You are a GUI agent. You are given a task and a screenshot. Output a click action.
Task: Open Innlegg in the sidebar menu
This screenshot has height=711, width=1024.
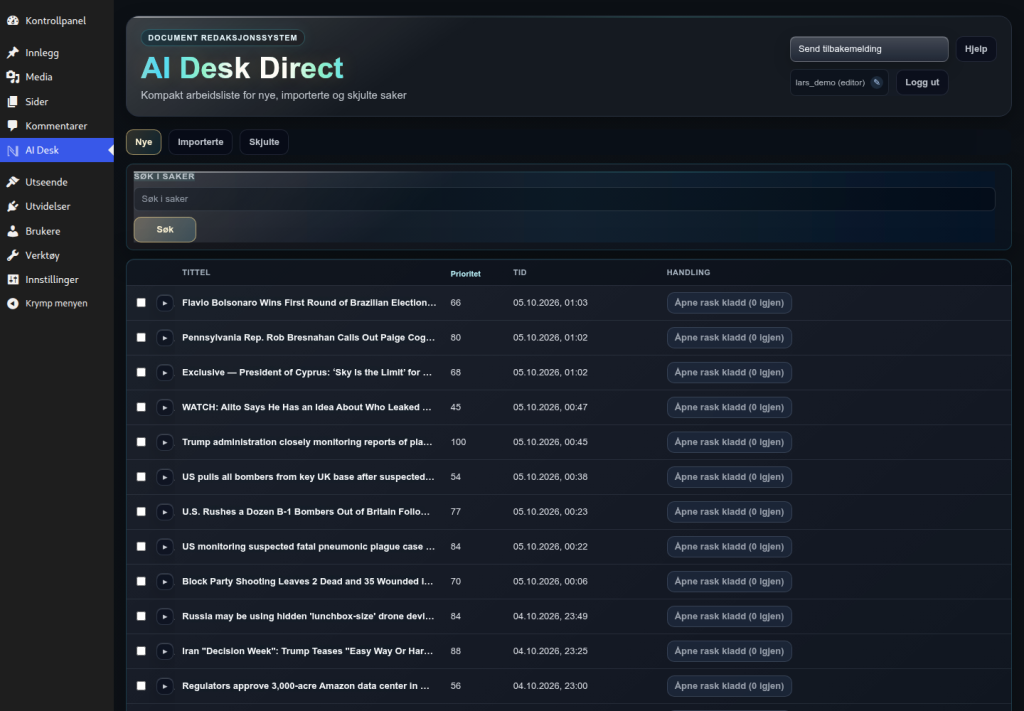pos(42,53)
